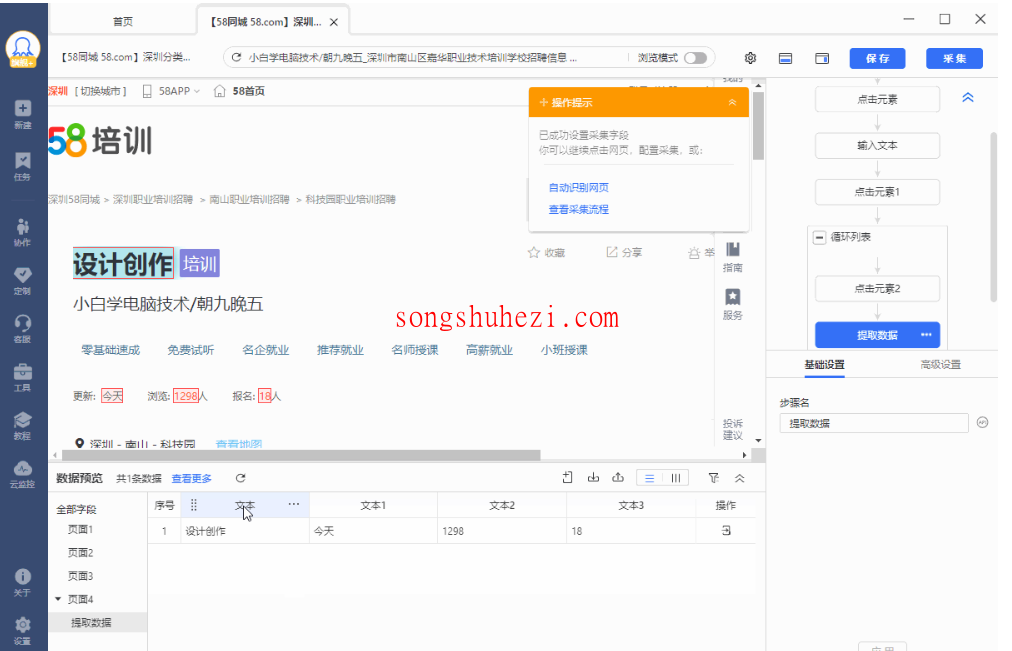Click the webpage vertical scrollbar thumb
This screenshot has height=651, width=1012.
758,126
